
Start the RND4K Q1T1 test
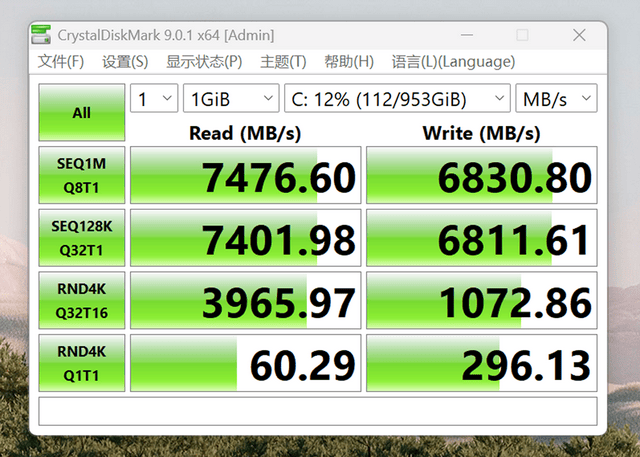(82, 363)
